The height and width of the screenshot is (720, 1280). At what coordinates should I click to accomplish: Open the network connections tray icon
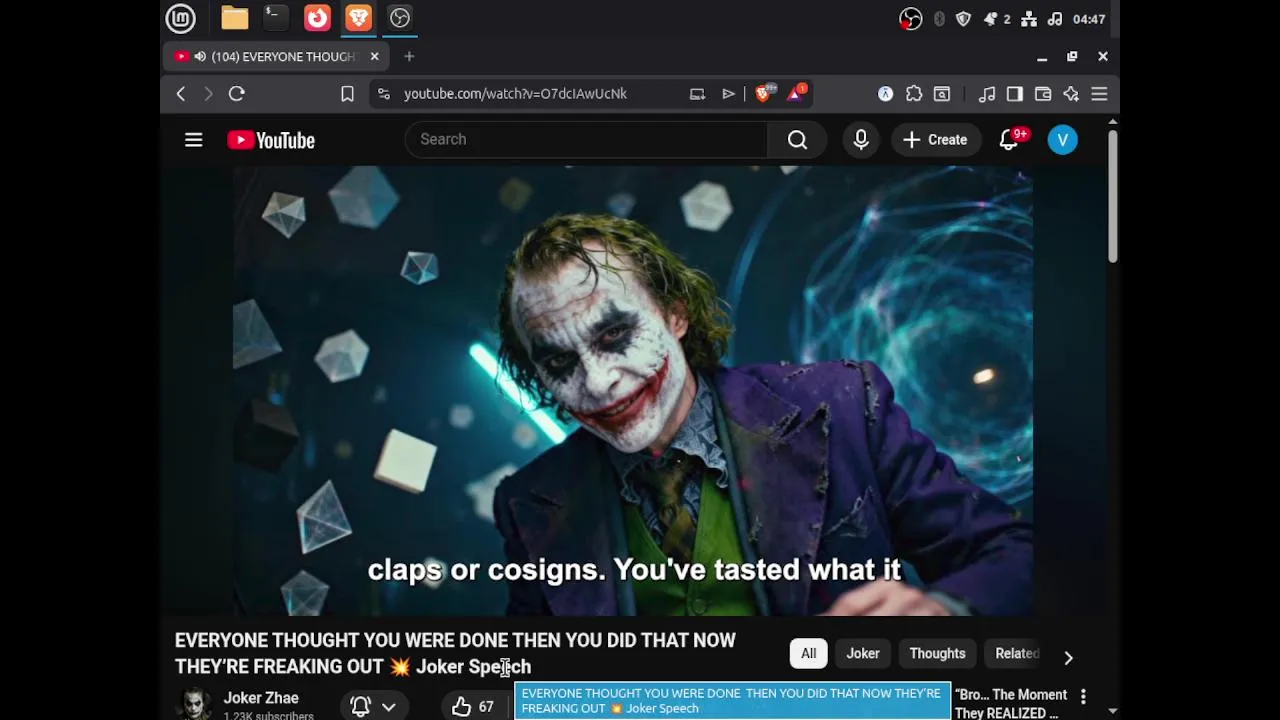[x=1028, y=19]
